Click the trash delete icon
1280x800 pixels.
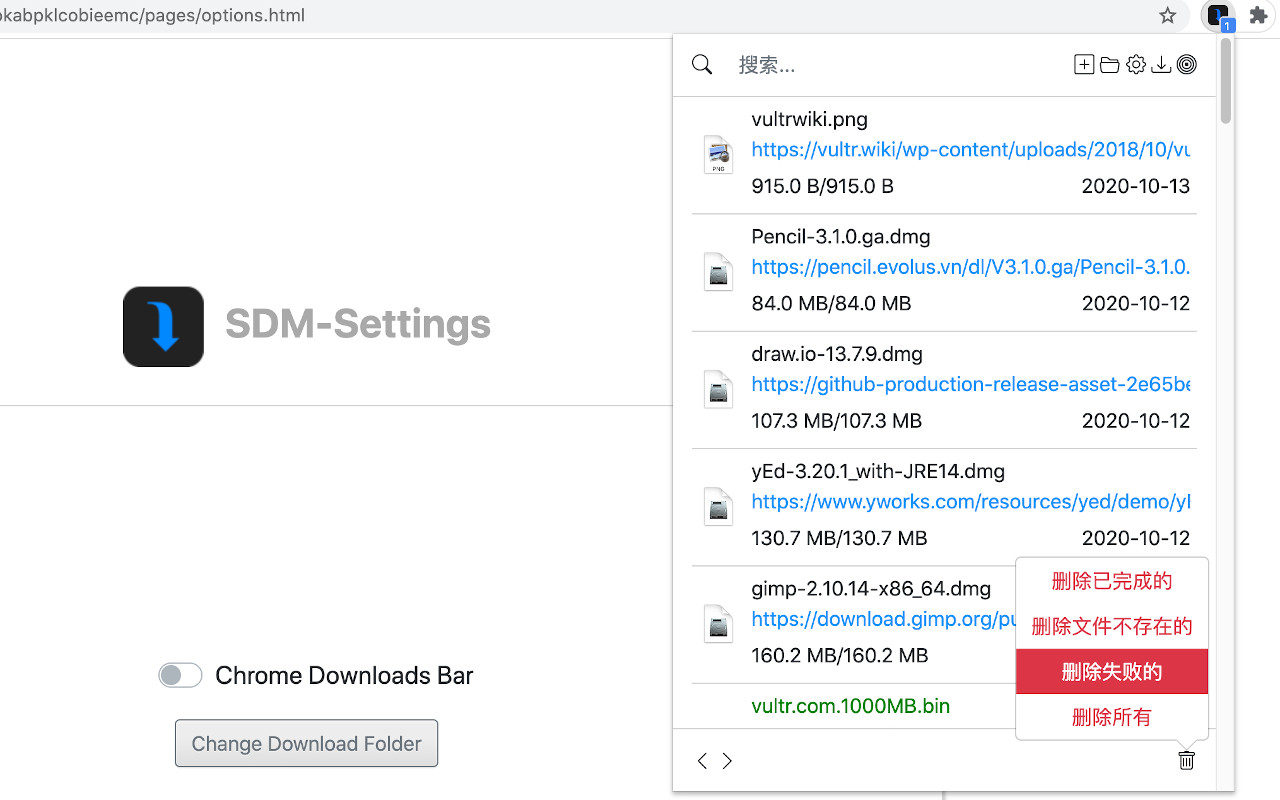[x=1186, y=760]
